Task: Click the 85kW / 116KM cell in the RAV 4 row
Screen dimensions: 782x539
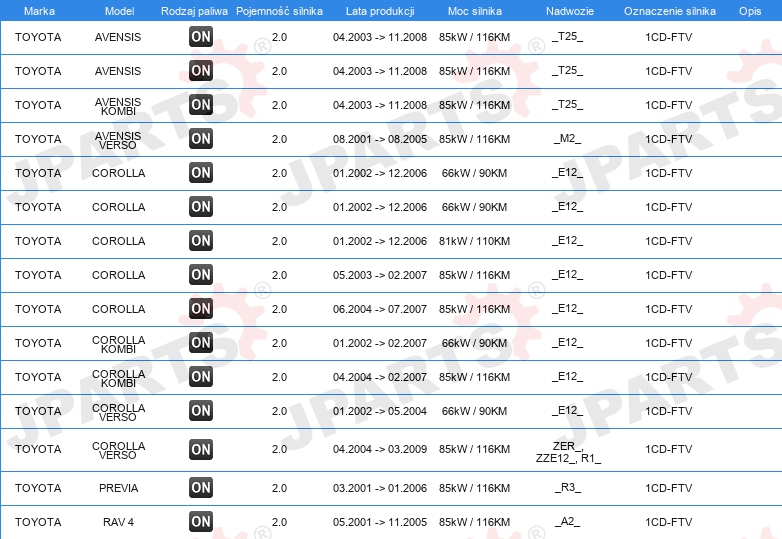Action: [474, 522]
